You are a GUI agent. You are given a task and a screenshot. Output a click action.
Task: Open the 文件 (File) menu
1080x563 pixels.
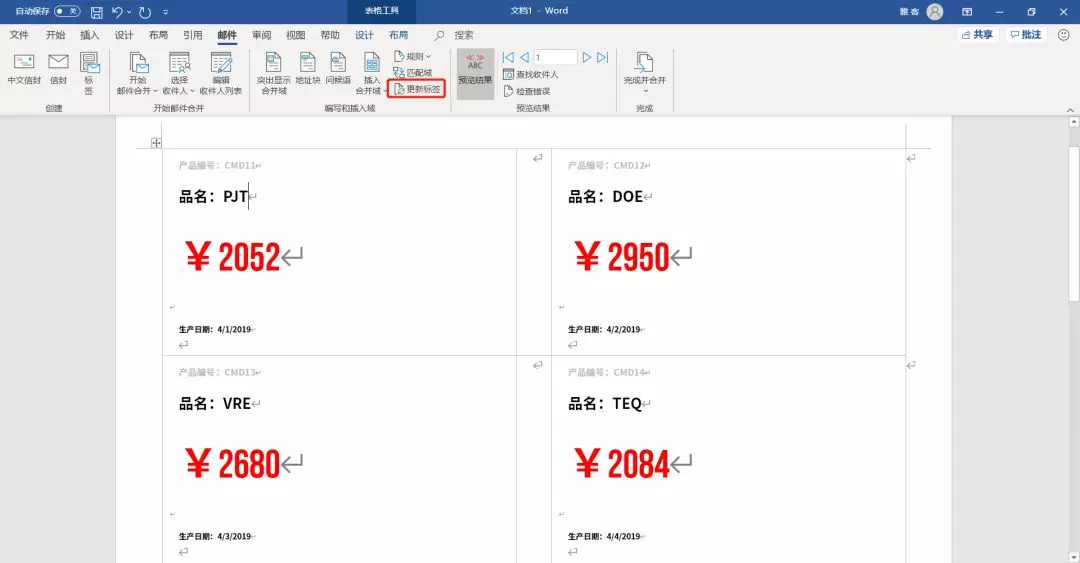(x=19, y=35)
